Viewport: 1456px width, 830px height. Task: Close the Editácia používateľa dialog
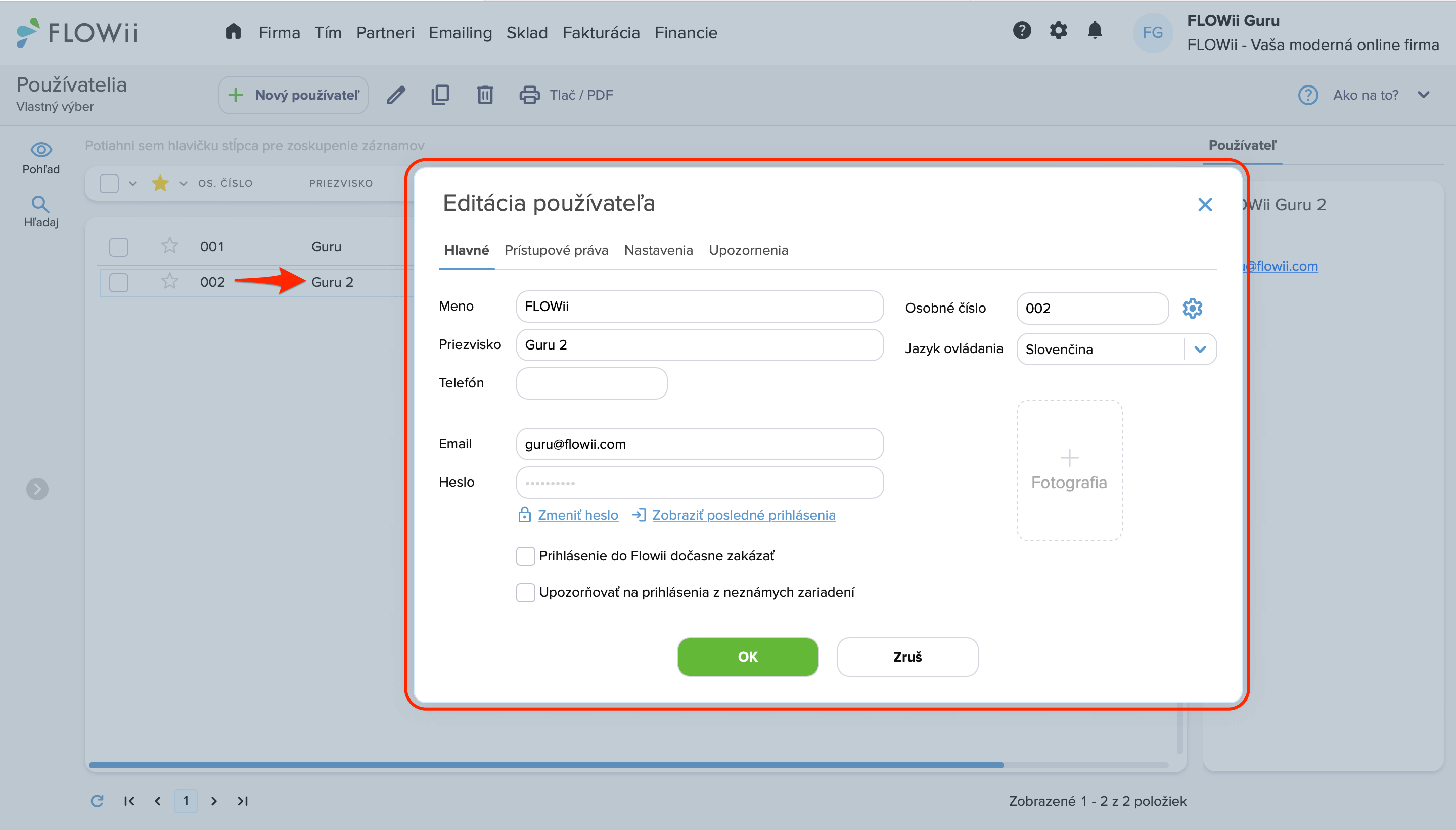pos(1205,205)
